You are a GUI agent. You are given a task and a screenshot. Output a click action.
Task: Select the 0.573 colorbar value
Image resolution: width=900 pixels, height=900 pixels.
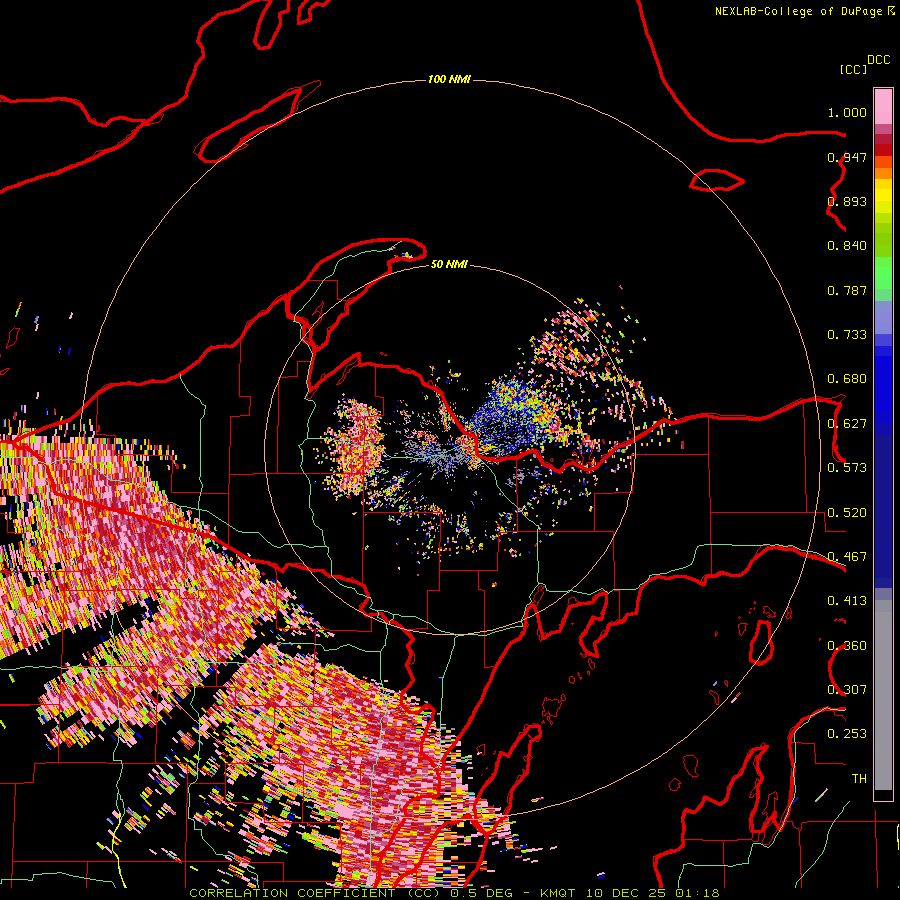[x=847, y=468]
